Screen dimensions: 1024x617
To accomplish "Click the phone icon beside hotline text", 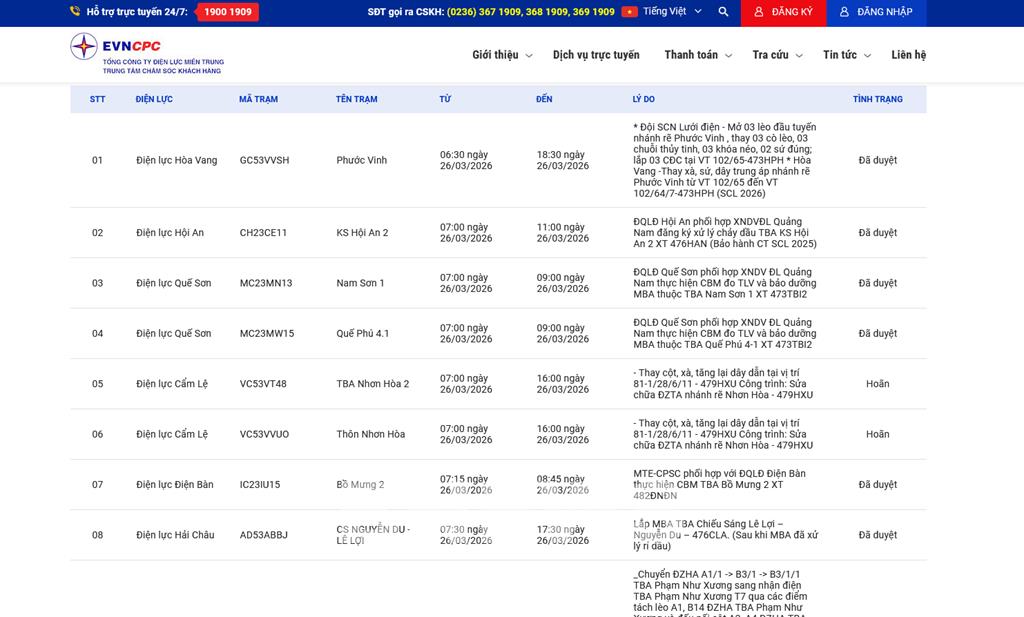I will [x=75, y=12].
